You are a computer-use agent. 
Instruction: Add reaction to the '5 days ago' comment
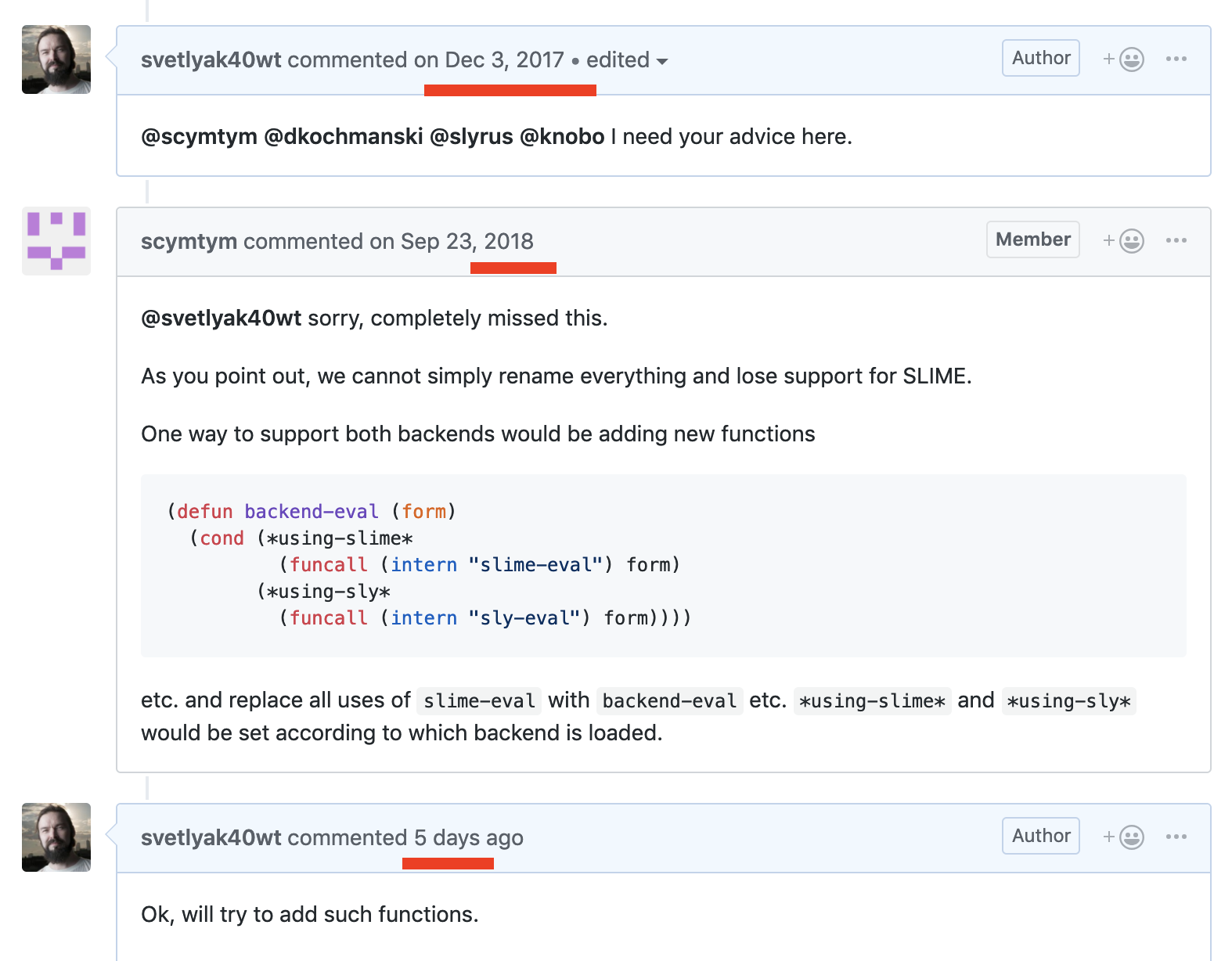pyautogui.click(x=1123, y=837)
